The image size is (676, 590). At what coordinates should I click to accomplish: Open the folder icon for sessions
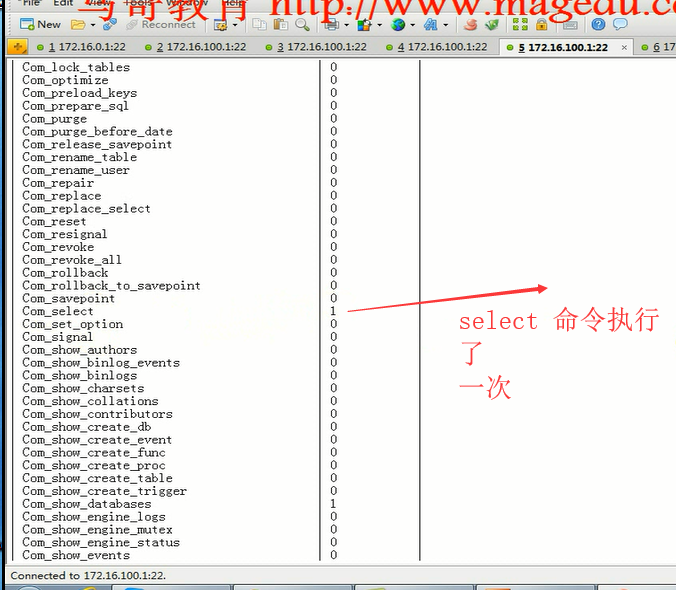[78, 25]
